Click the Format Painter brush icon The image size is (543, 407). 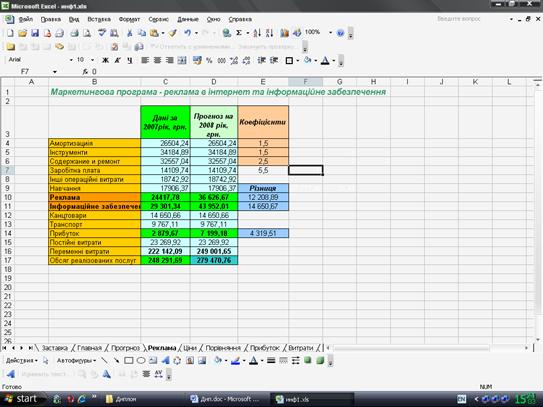(172, 33)
